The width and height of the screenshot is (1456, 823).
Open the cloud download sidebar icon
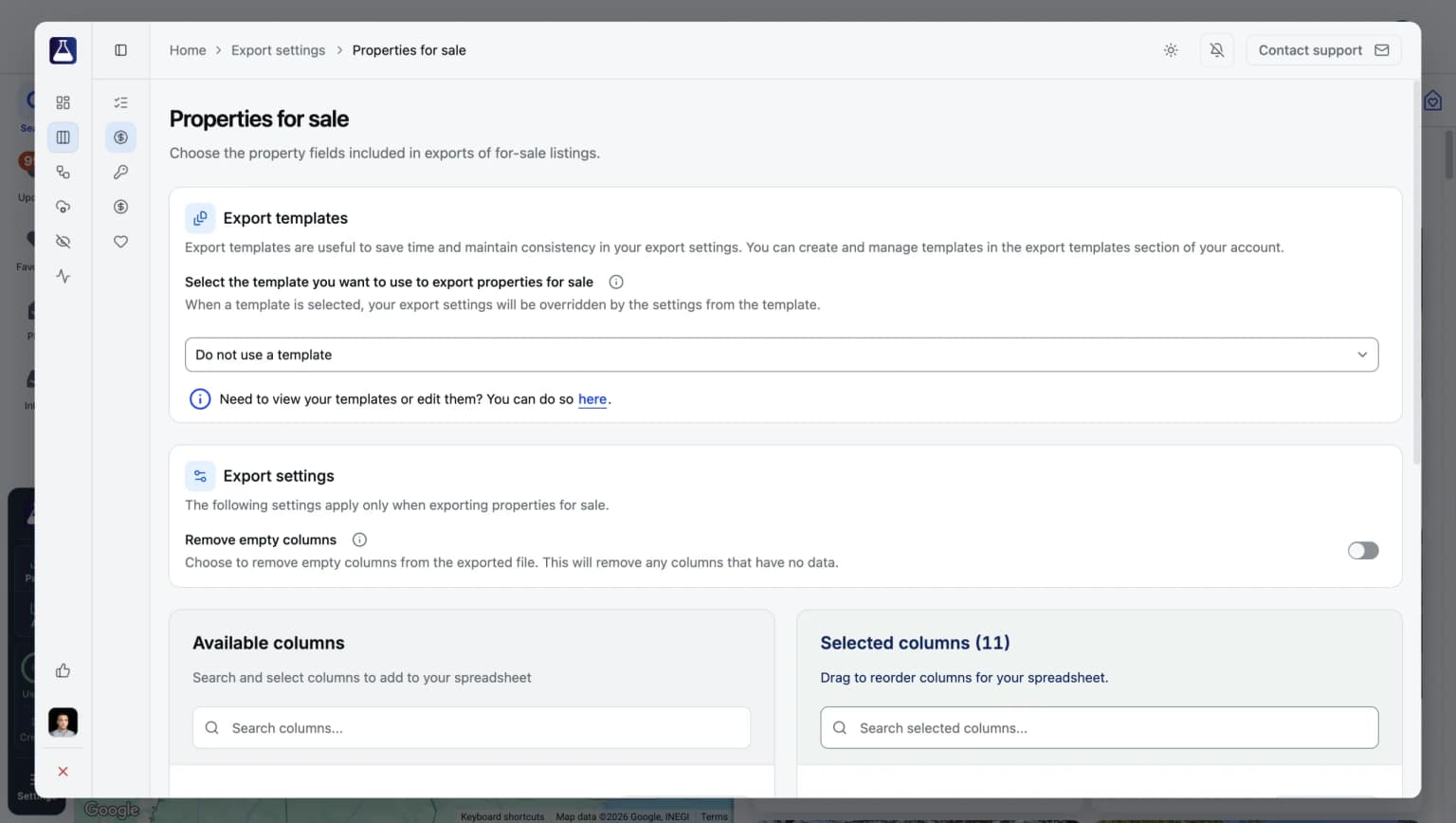click(x=63, y=207)
